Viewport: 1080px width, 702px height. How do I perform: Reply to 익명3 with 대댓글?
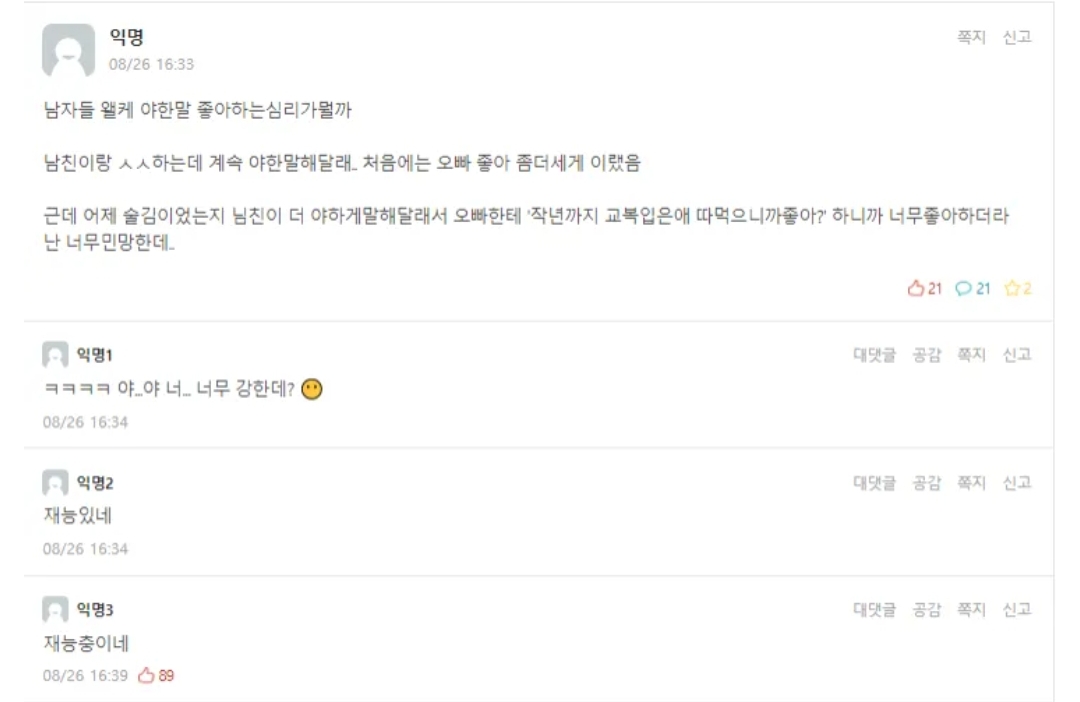point(874,610)
